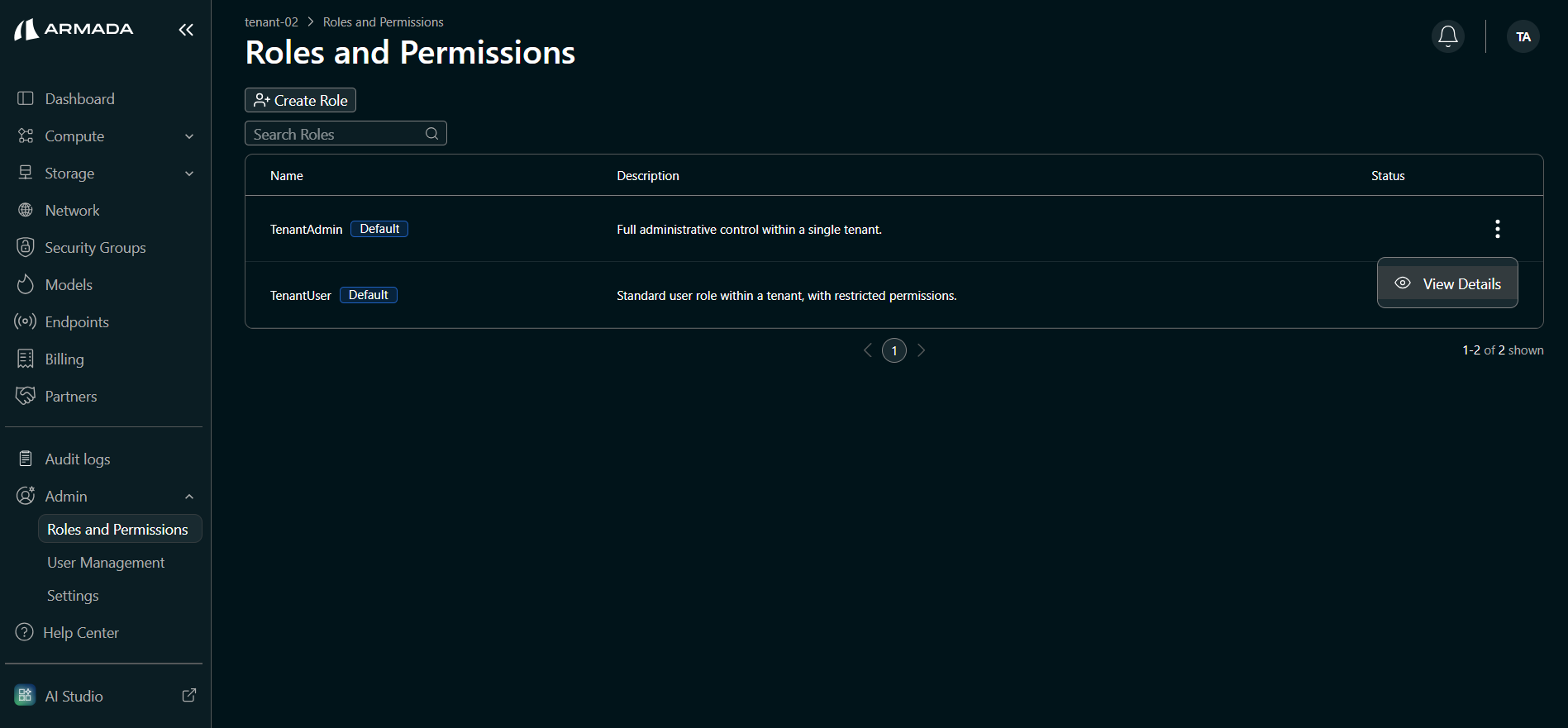Click the Create Role button
The width and height of the screenshot is (1568, 728).
pyautogui.click(x=300, y=100)
